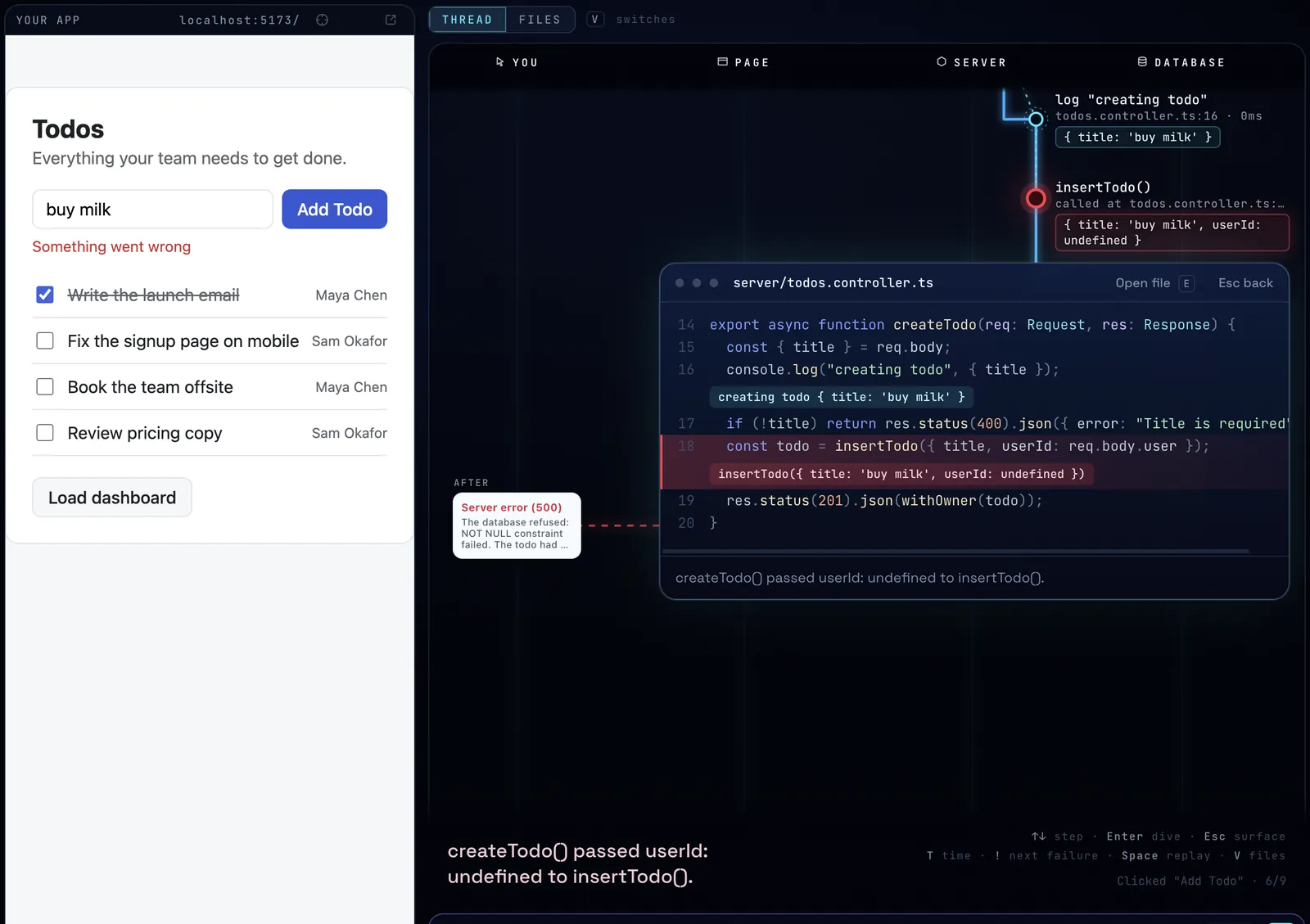Click code line 18 with insertTodo call
Viewport: 1310px width, 924px height.
[974, 446]
